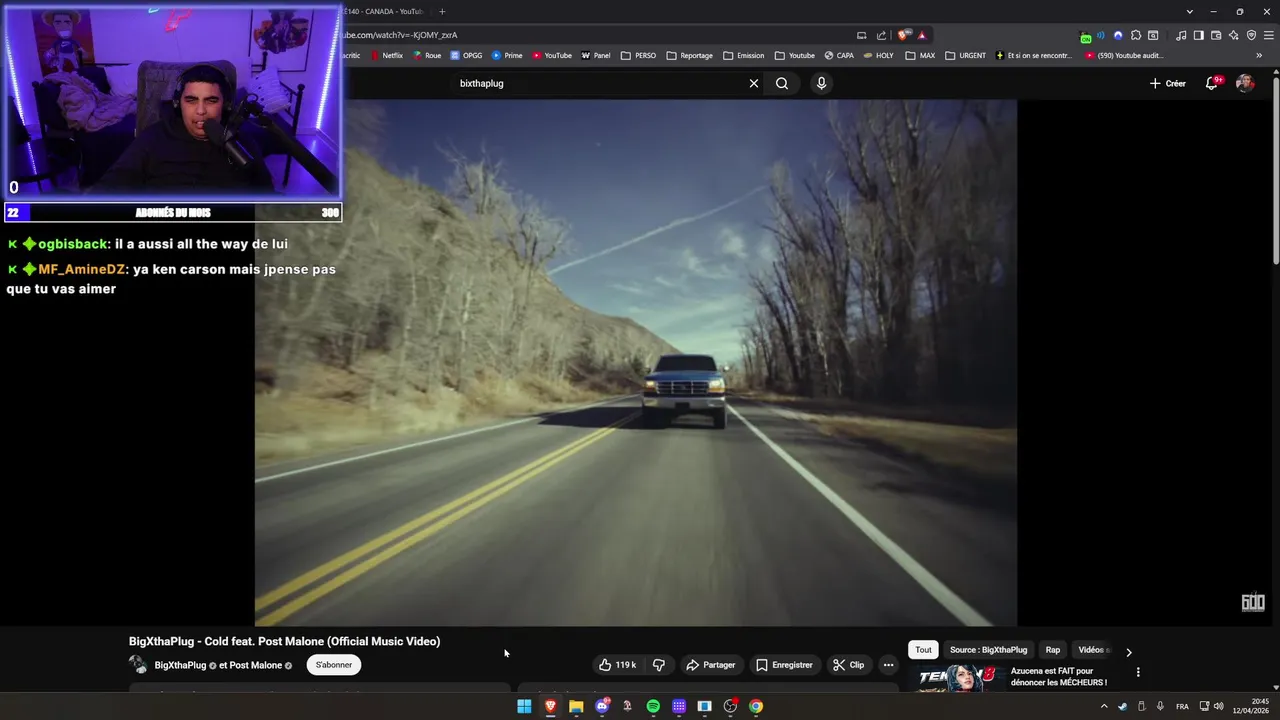1280x720 pixels.
Task: Open the Netflix bookmark
Action: click(385, 55)
